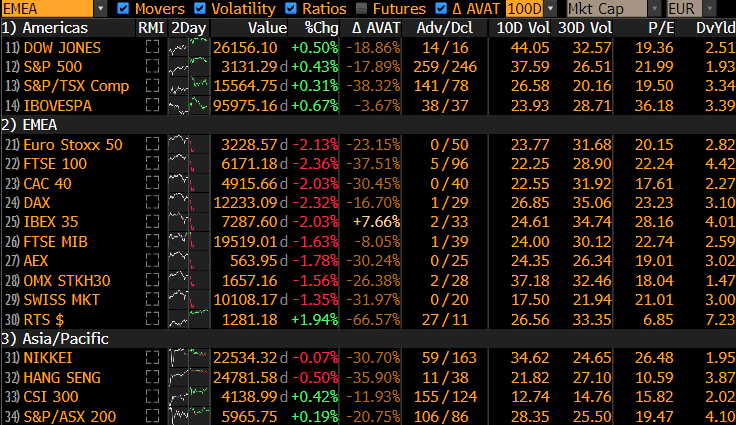Select the 259 / 246 Adv/Dcl cell
This screenshot has width=736, height=425.
pyautogui.click(x=445, y=67)
